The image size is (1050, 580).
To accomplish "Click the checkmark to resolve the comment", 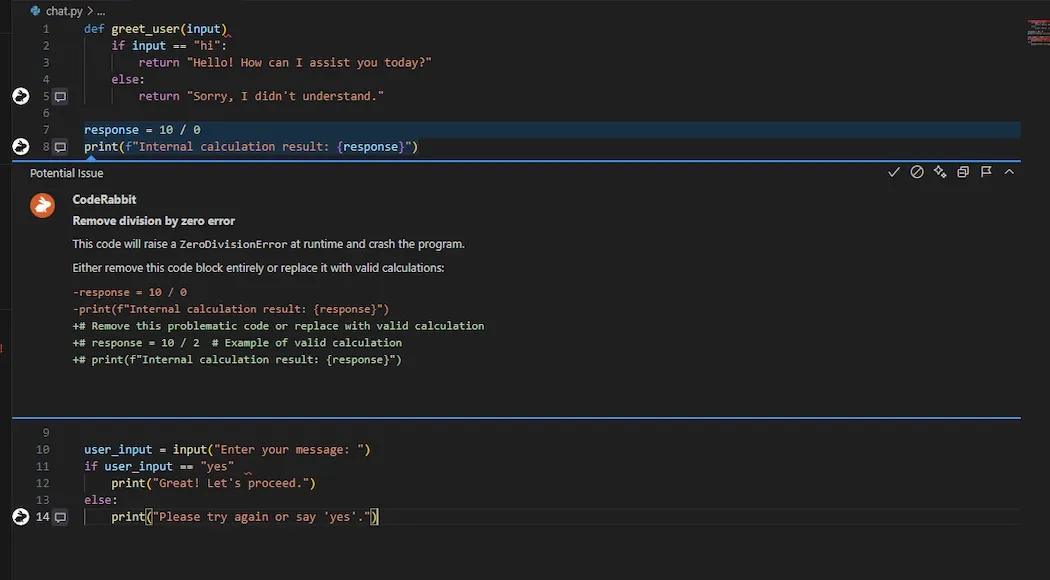I will (x=894, y=173).
